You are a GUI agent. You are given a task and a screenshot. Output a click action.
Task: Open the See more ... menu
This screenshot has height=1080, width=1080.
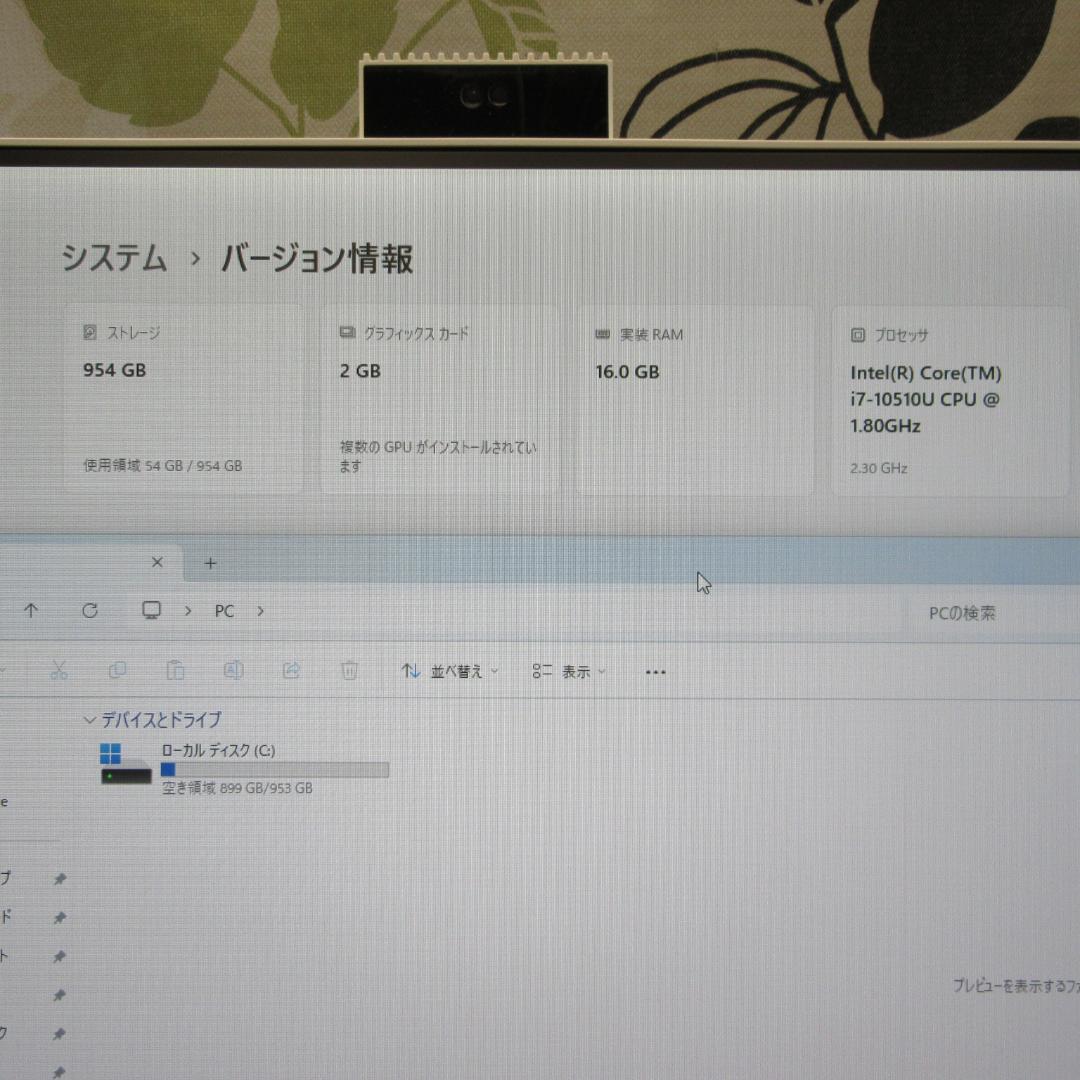pos(655,671)
